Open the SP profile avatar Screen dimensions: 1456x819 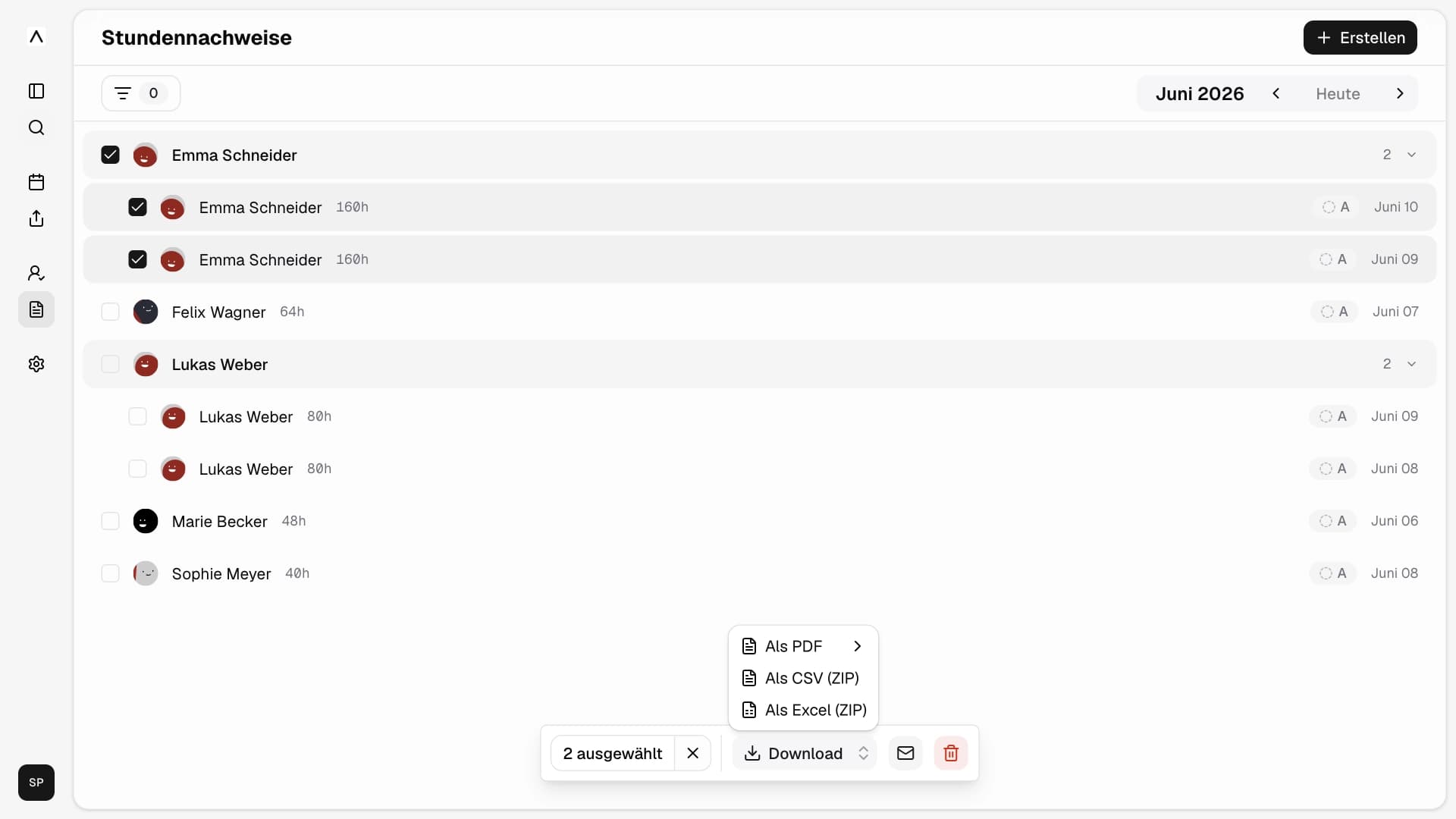coord(36,783)
